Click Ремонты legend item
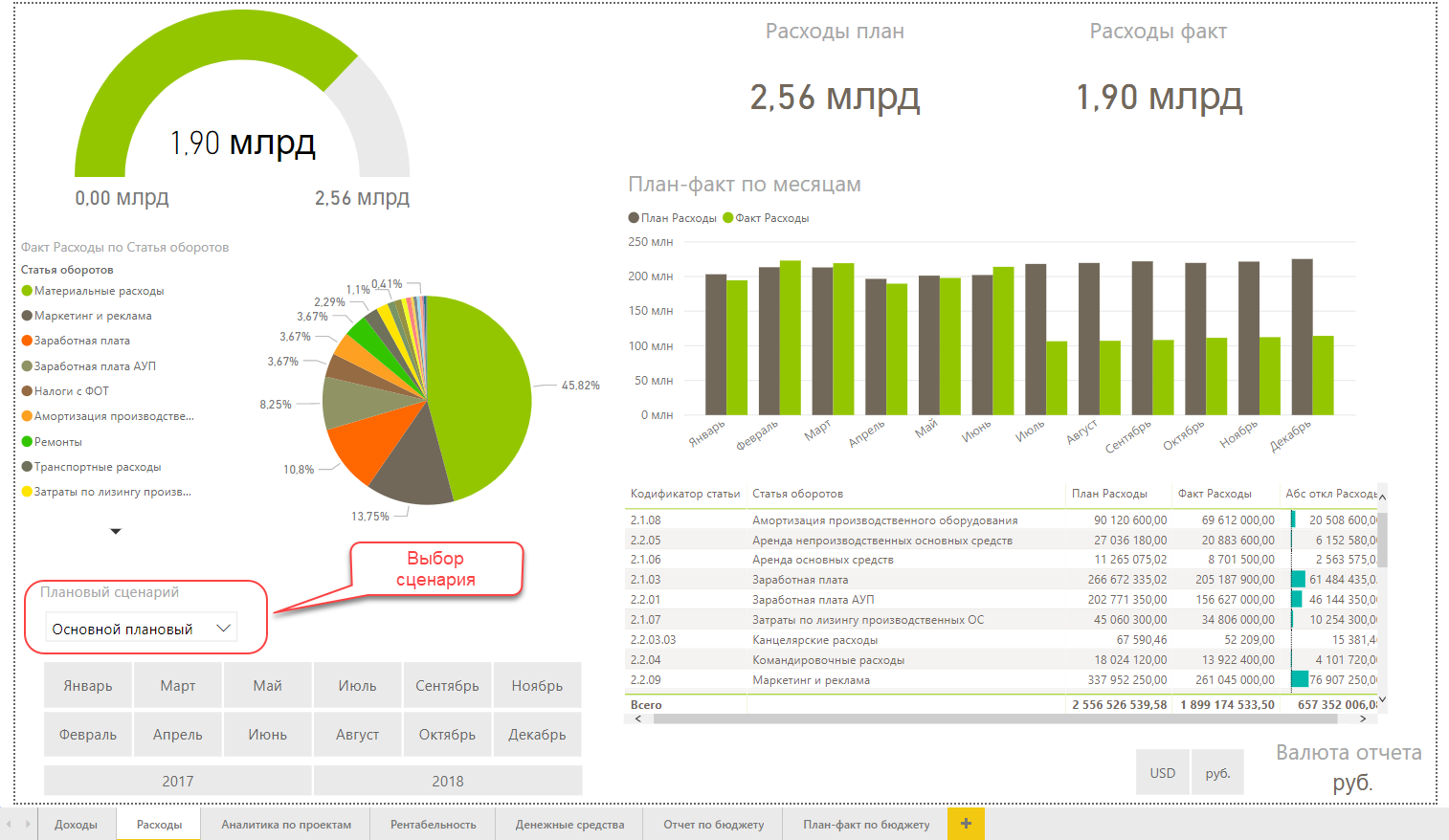The image size is (1449, 840). (x=53, y=442)
